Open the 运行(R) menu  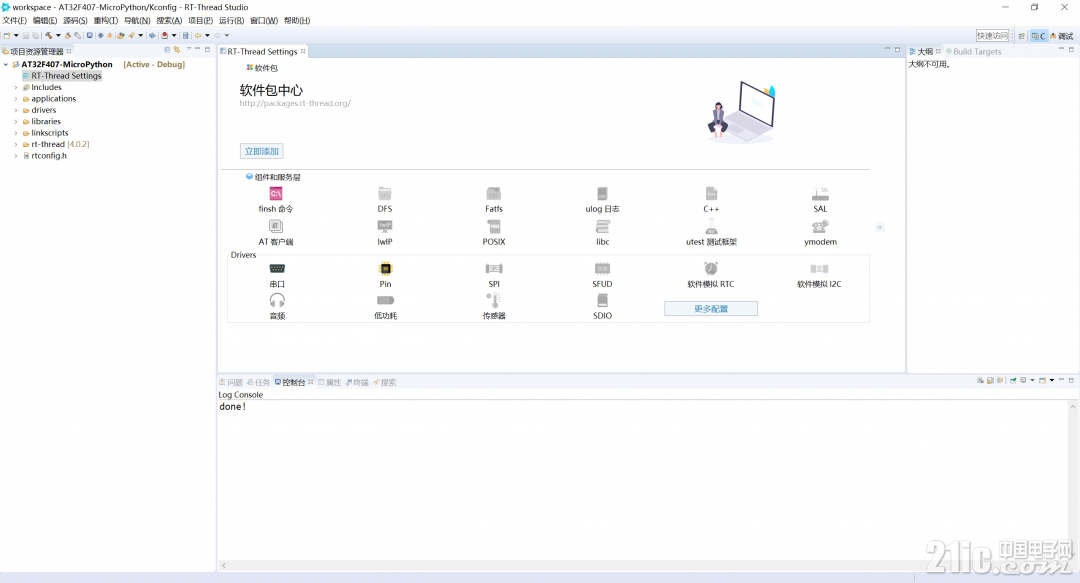(x=231, y=21)
